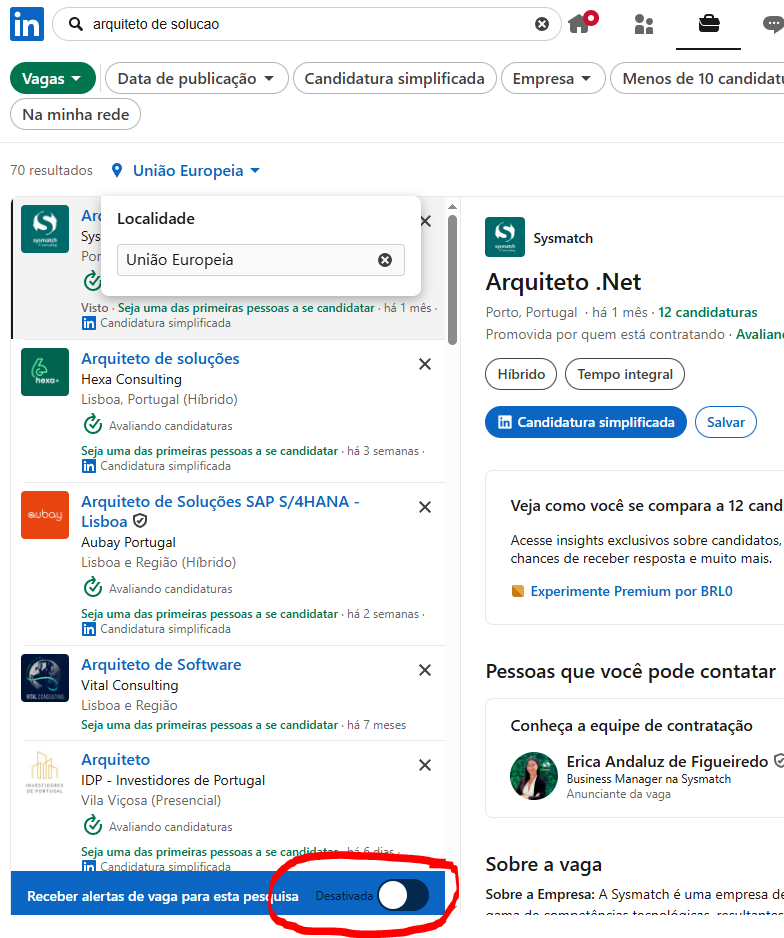Enable job alerts toggle for this search

[403, 896]
